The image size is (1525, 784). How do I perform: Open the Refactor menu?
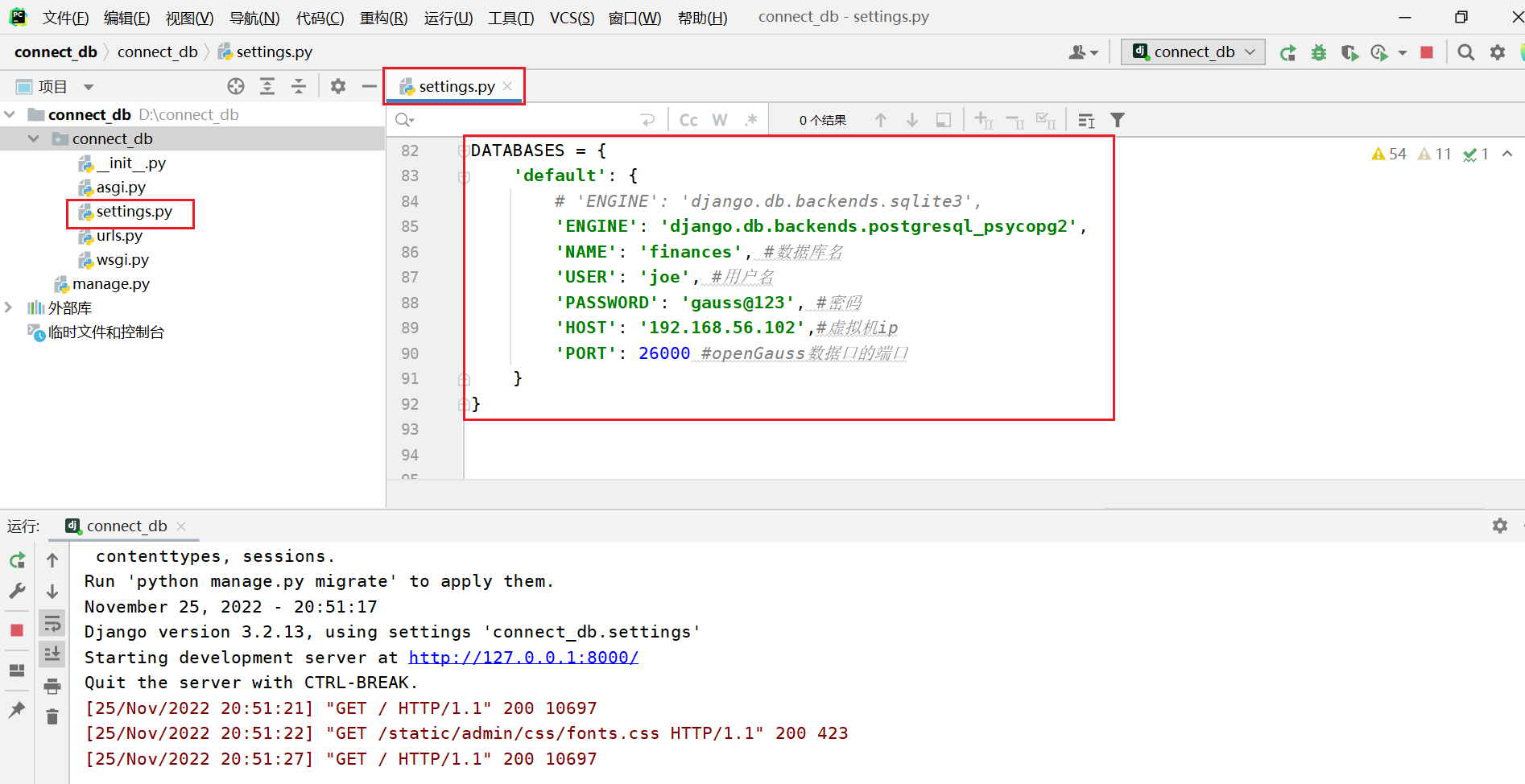click(383, 18)
